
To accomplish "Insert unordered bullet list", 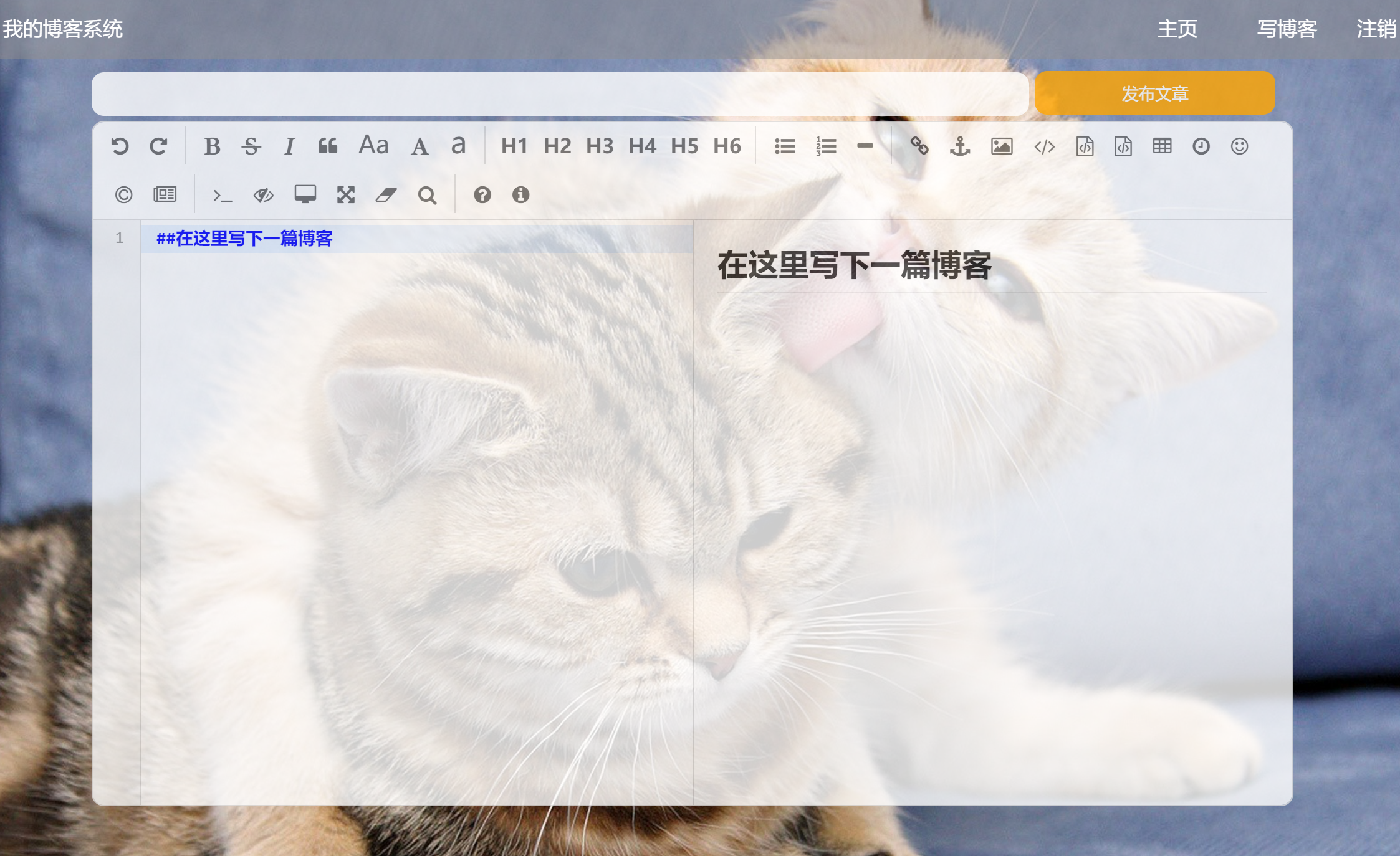I will pos(785,146).
